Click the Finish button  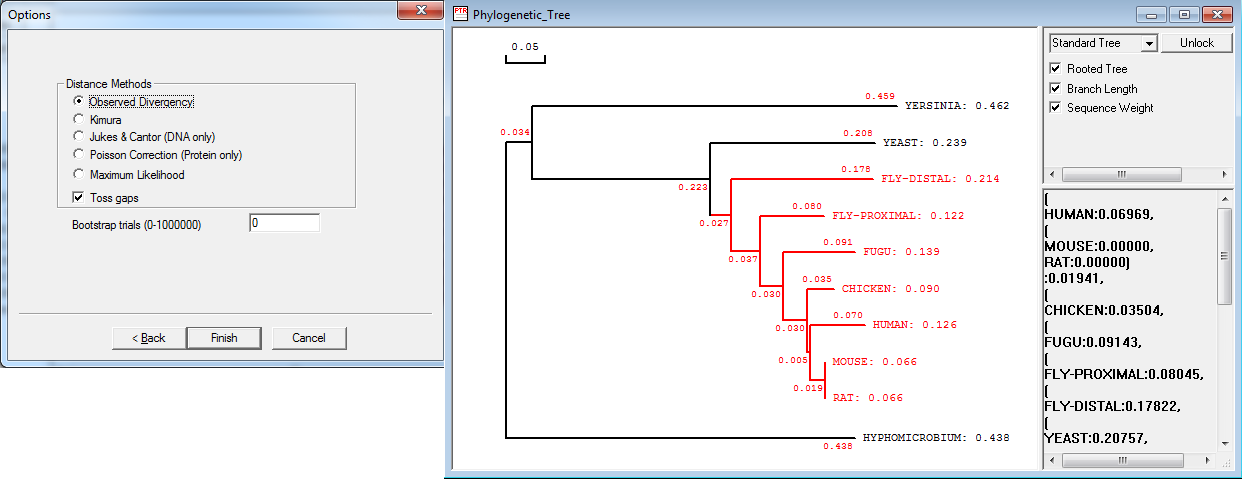(224, 338)
